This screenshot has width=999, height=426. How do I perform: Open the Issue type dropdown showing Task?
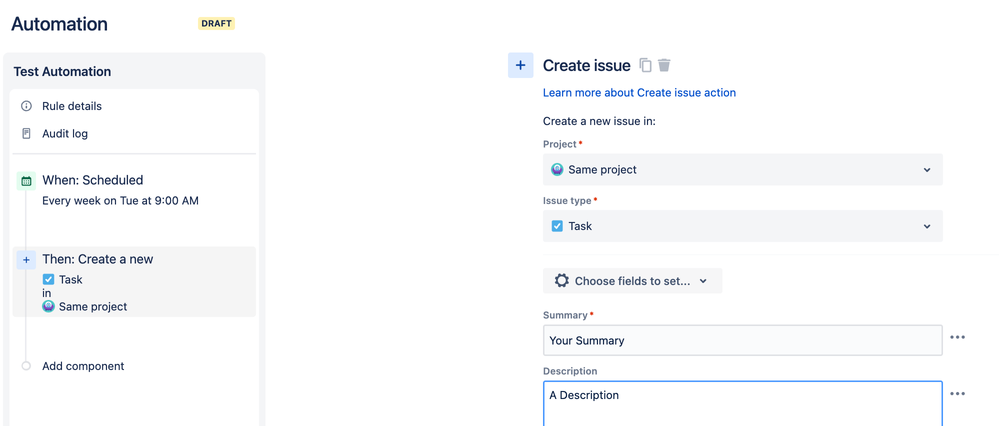click(x=742, y=226)
